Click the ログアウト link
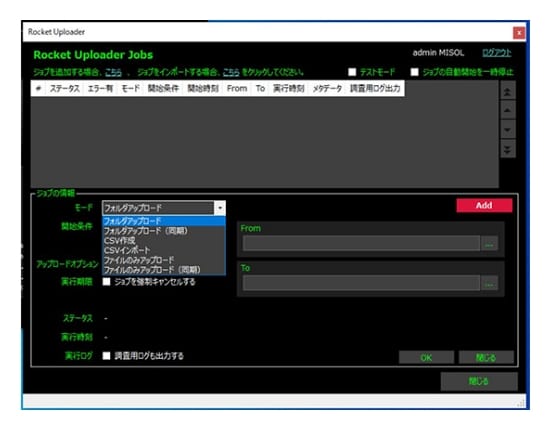550x430 pixels. (497, 53)
